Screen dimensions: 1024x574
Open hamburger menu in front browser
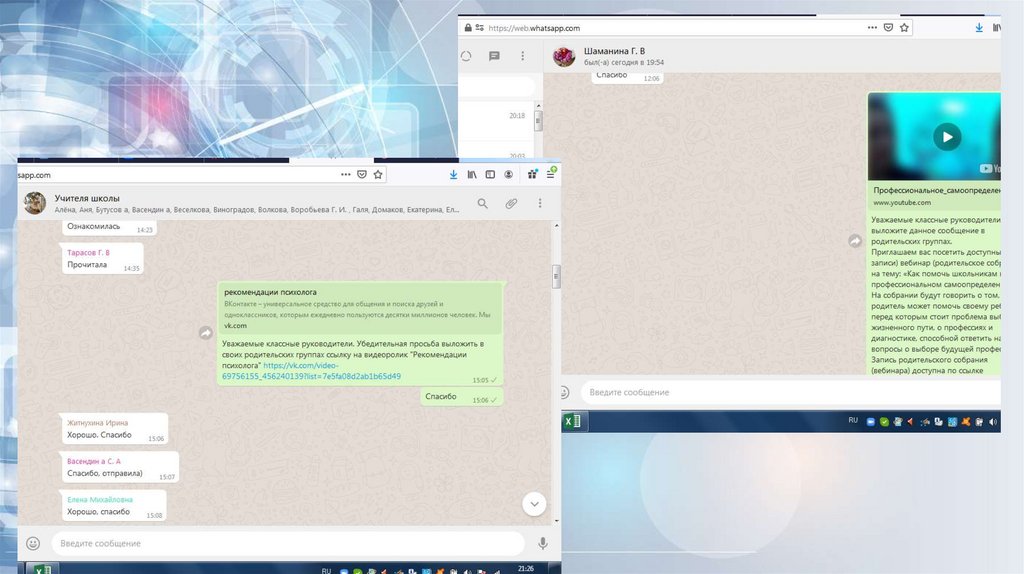pyautogui.click(x=551, y=174)
